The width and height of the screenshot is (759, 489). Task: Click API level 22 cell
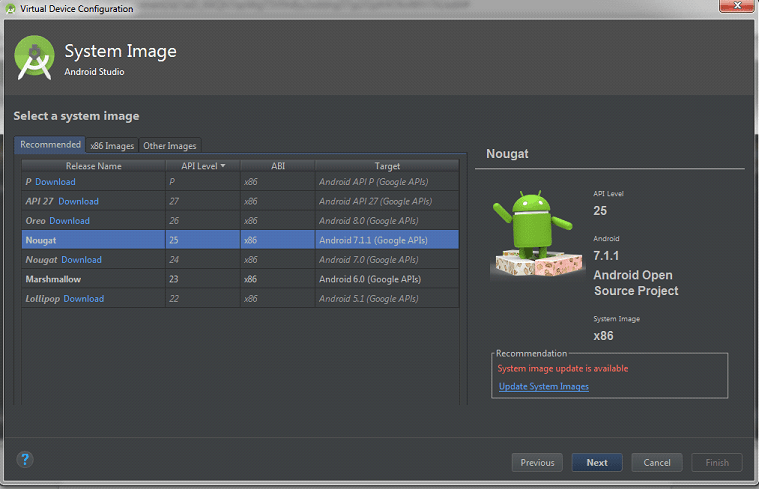[203, 299]
